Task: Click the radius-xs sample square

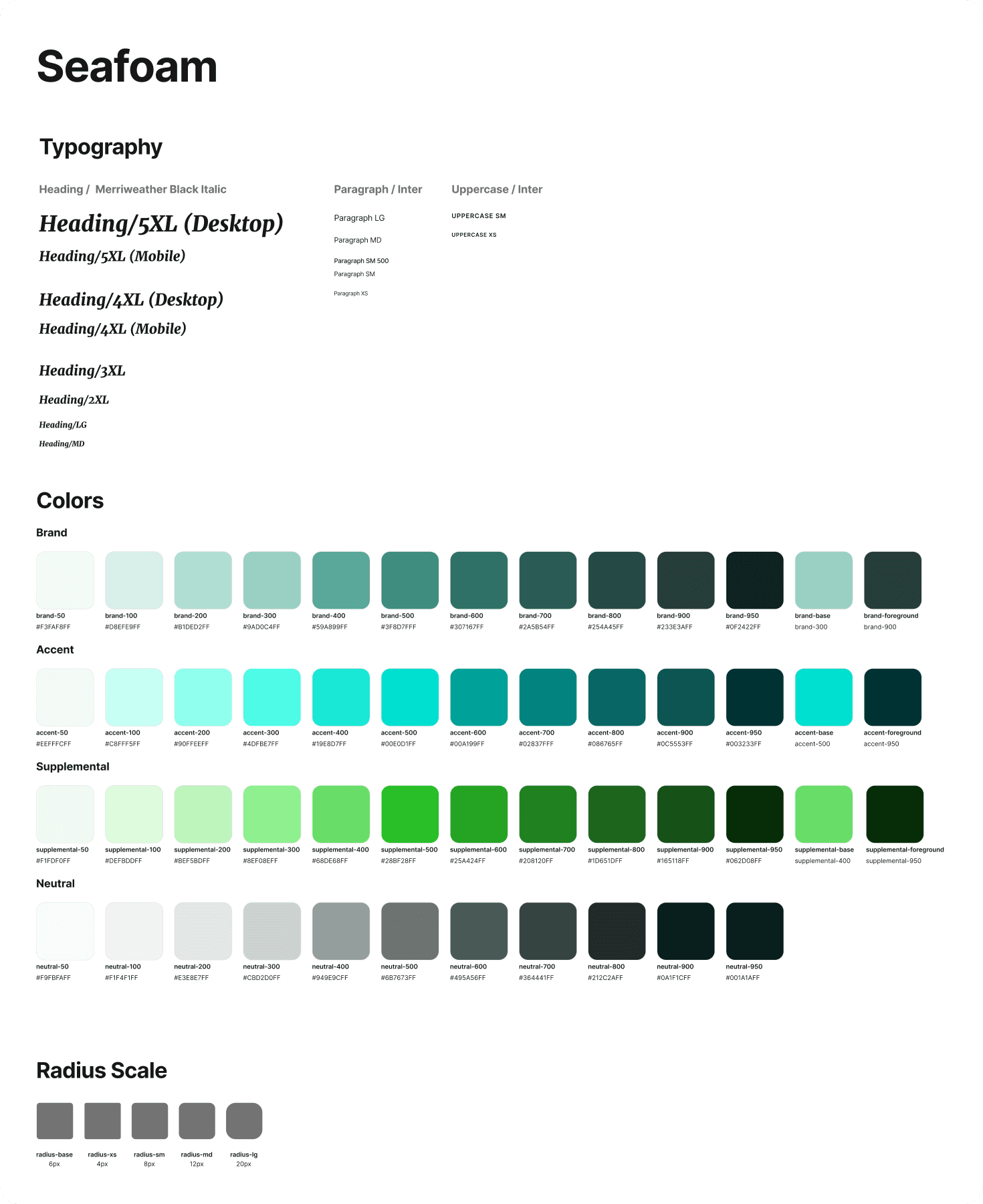Action: click(x=102, y=1121)
